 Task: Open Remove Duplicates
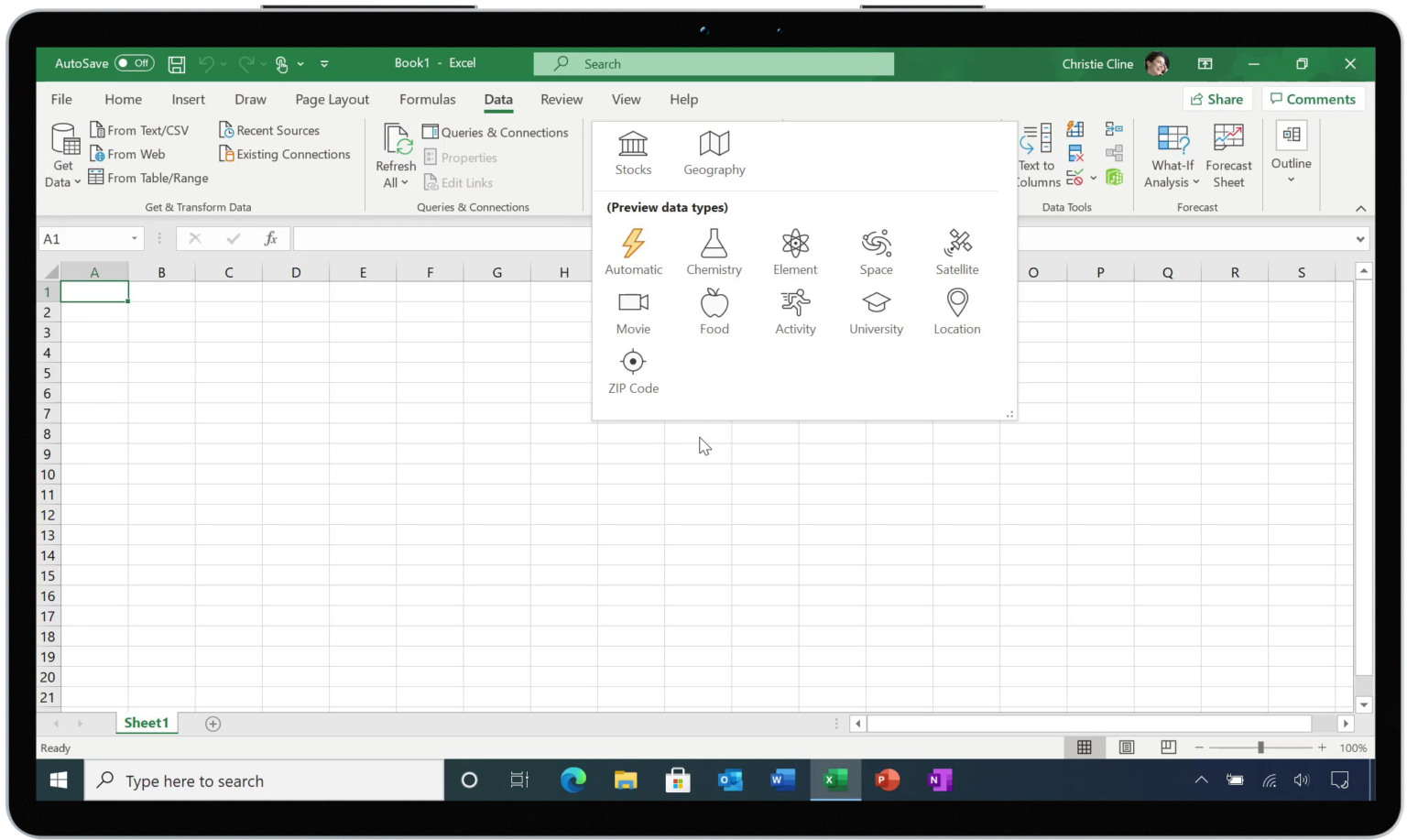click(1075, 153)
